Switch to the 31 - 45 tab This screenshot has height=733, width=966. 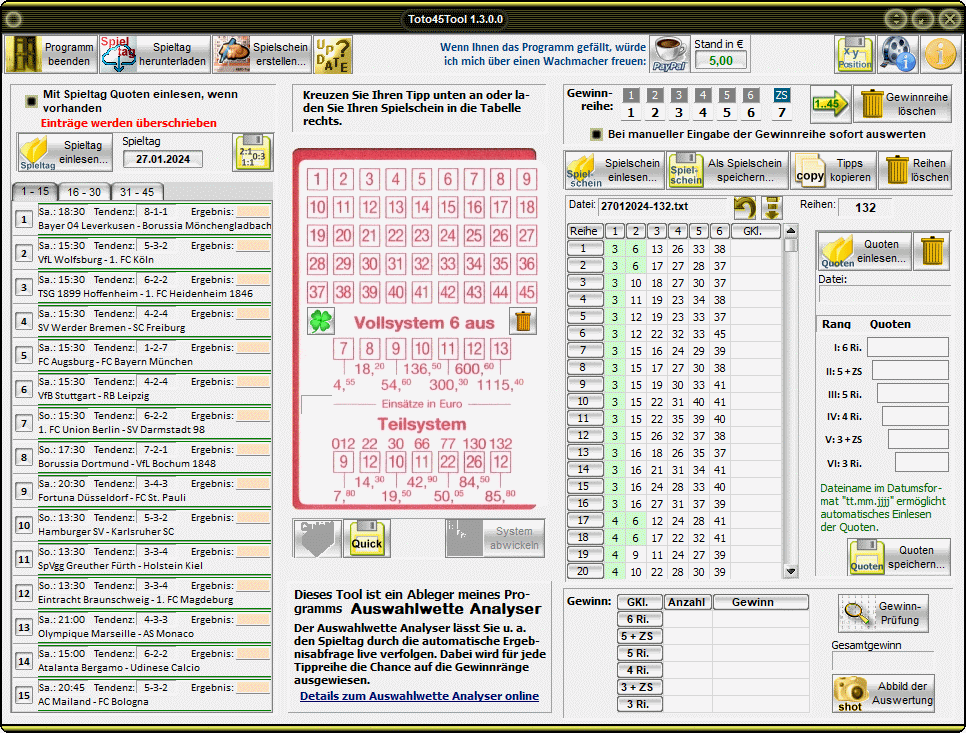pos(137,192)
